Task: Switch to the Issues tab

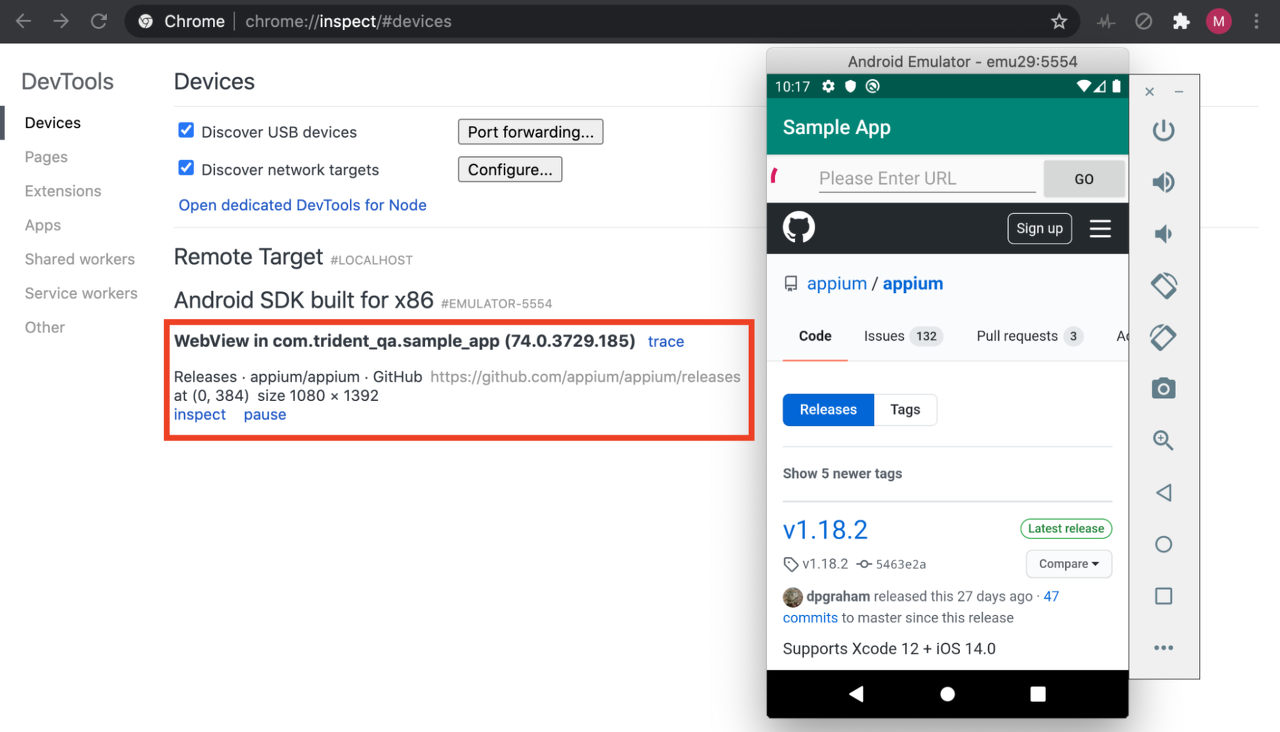Action: [x=882, y=336]
